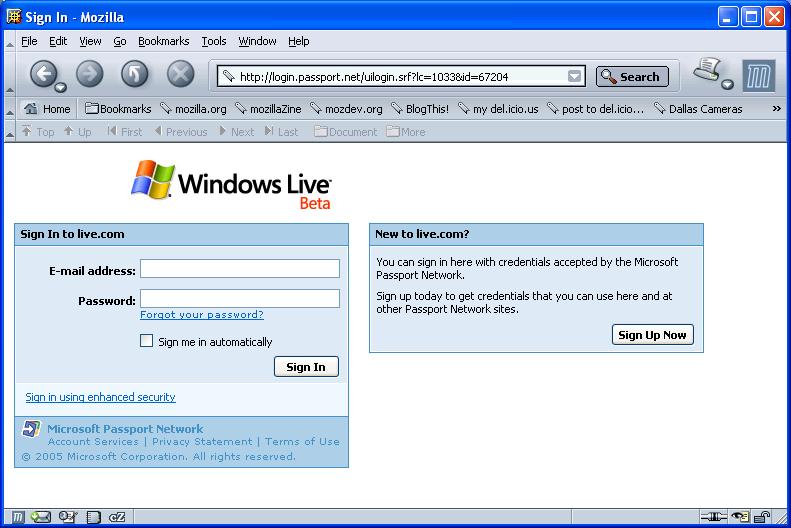The width and height of the screenshot is (791, 528).
Task: Open the Dallas Cameras bookmark
Action: [698, 108]
